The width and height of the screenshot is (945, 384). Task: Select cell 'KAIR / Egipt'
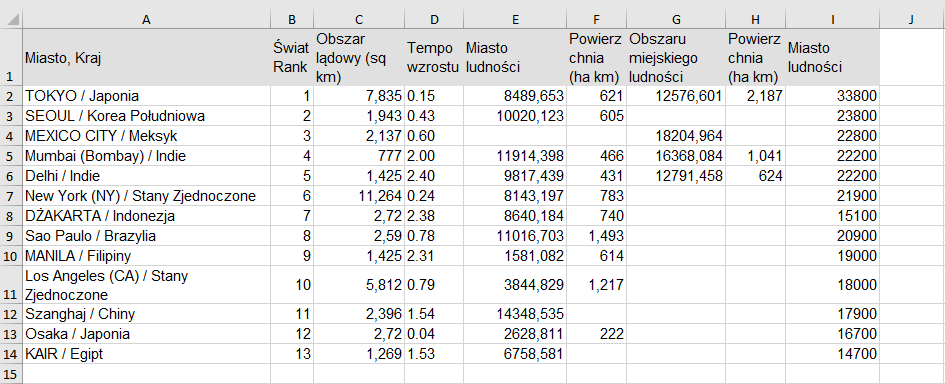(146, 354)
